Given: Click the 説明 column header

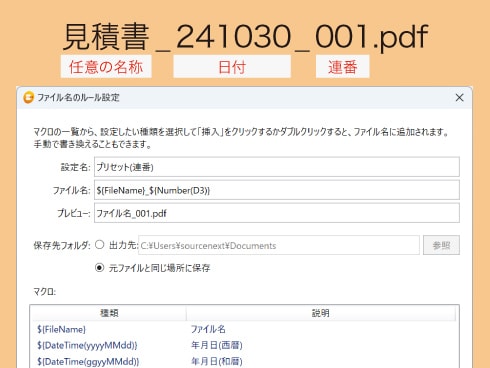Looking at the screenshot, I should pos(321,313).
